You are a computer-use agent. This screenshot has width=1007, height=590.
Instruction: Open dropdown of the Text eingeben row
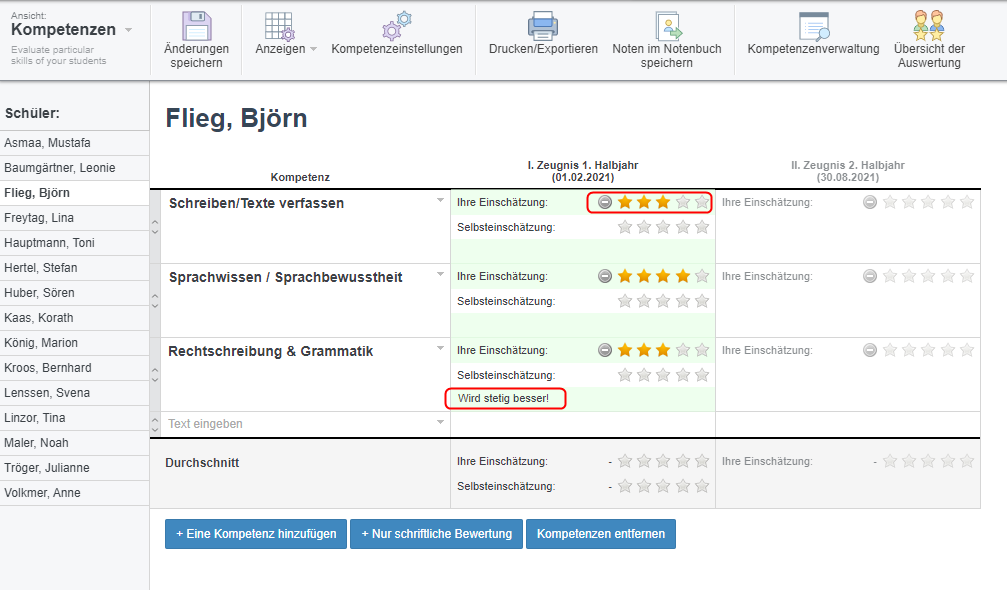(x=440, y=422)
